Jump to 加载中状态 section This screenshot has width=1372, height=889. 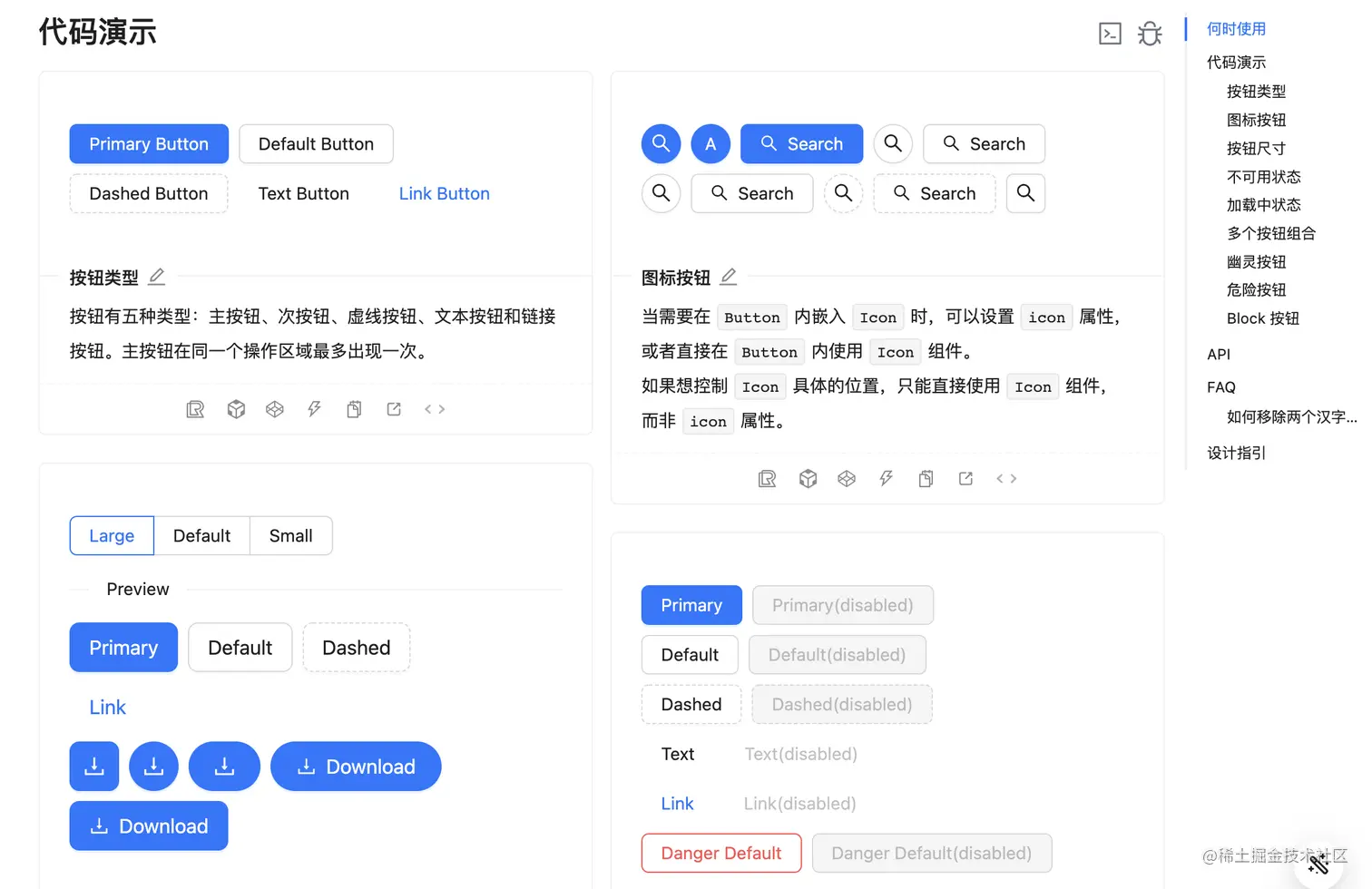click(1264, 205)
